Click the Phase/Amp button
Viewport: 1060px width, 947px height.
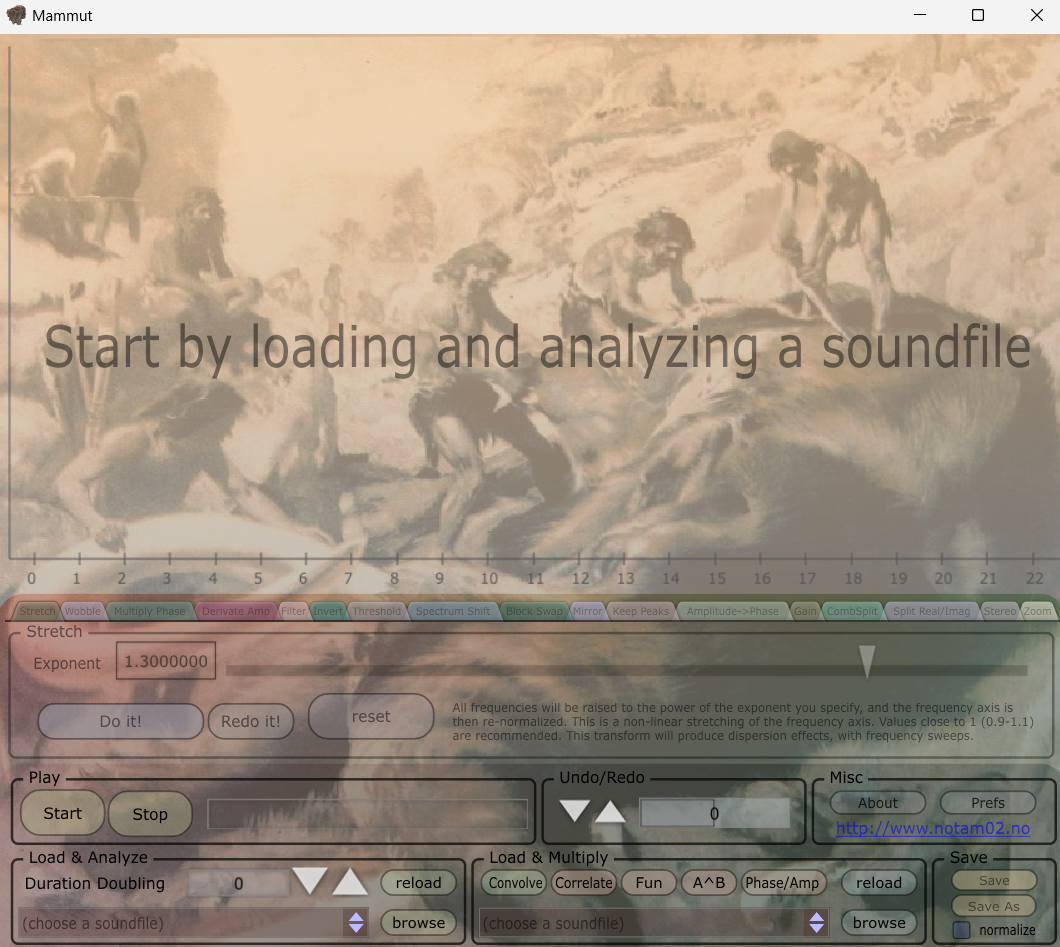tap(782, 883)
